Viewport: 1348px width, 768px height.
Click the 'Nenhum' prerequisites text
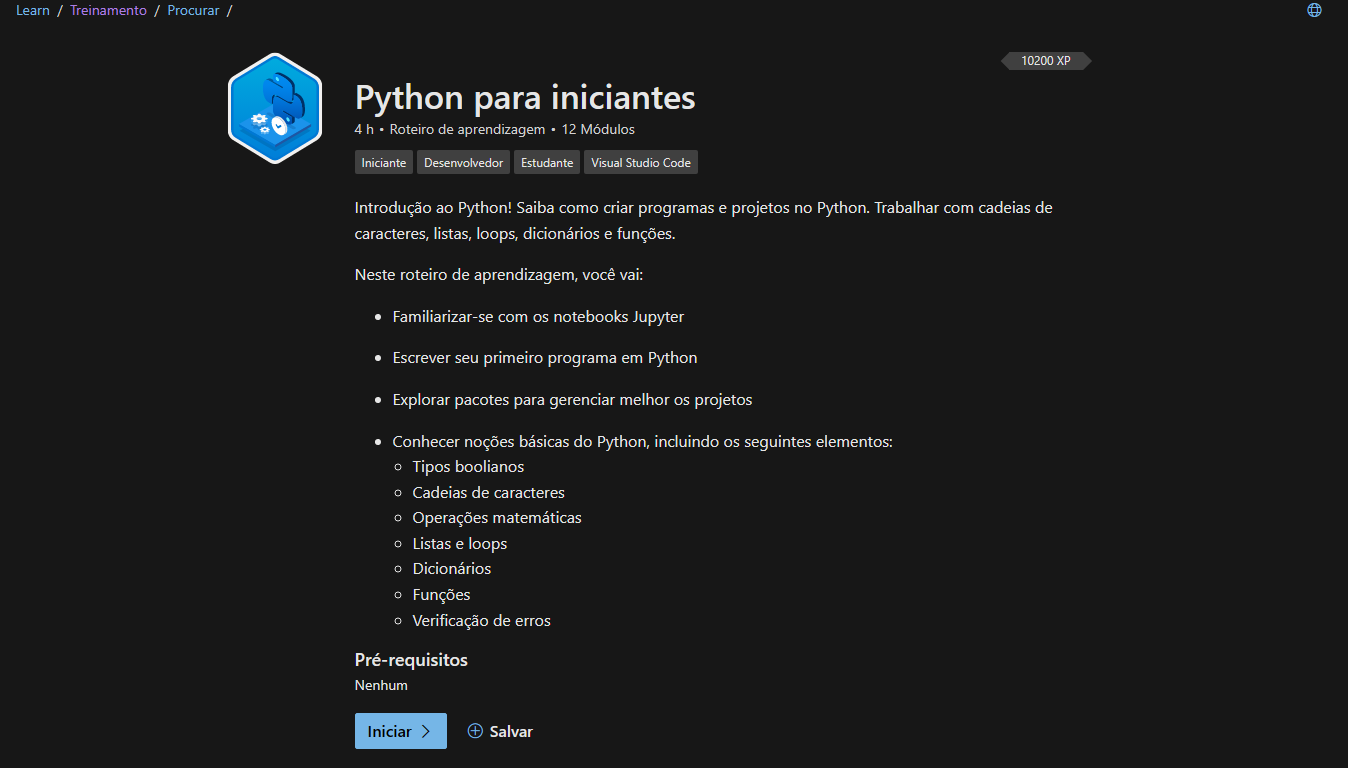click(x=381, y=686)
